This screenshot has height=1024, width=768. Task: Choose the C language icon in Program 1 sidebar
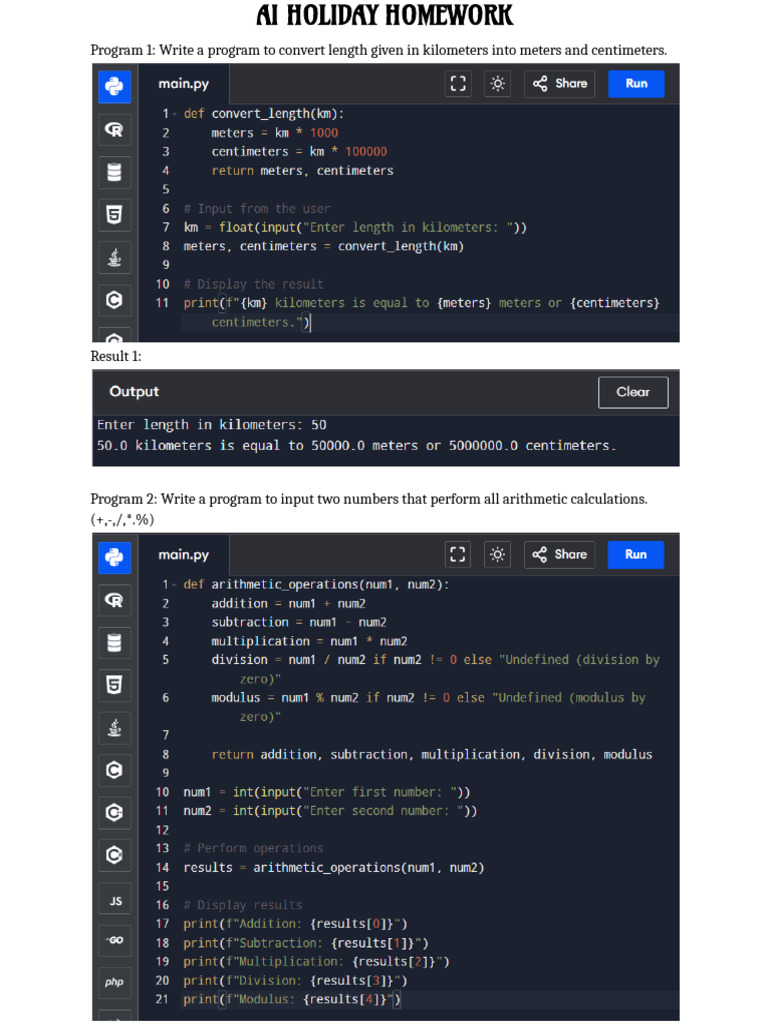click(x=114, y=300)
